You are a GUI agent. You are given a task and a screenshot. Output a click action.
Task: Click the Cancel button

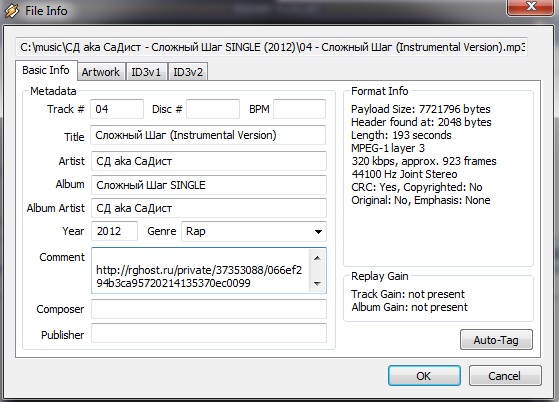pyautogui.click(x=505, y=376)
